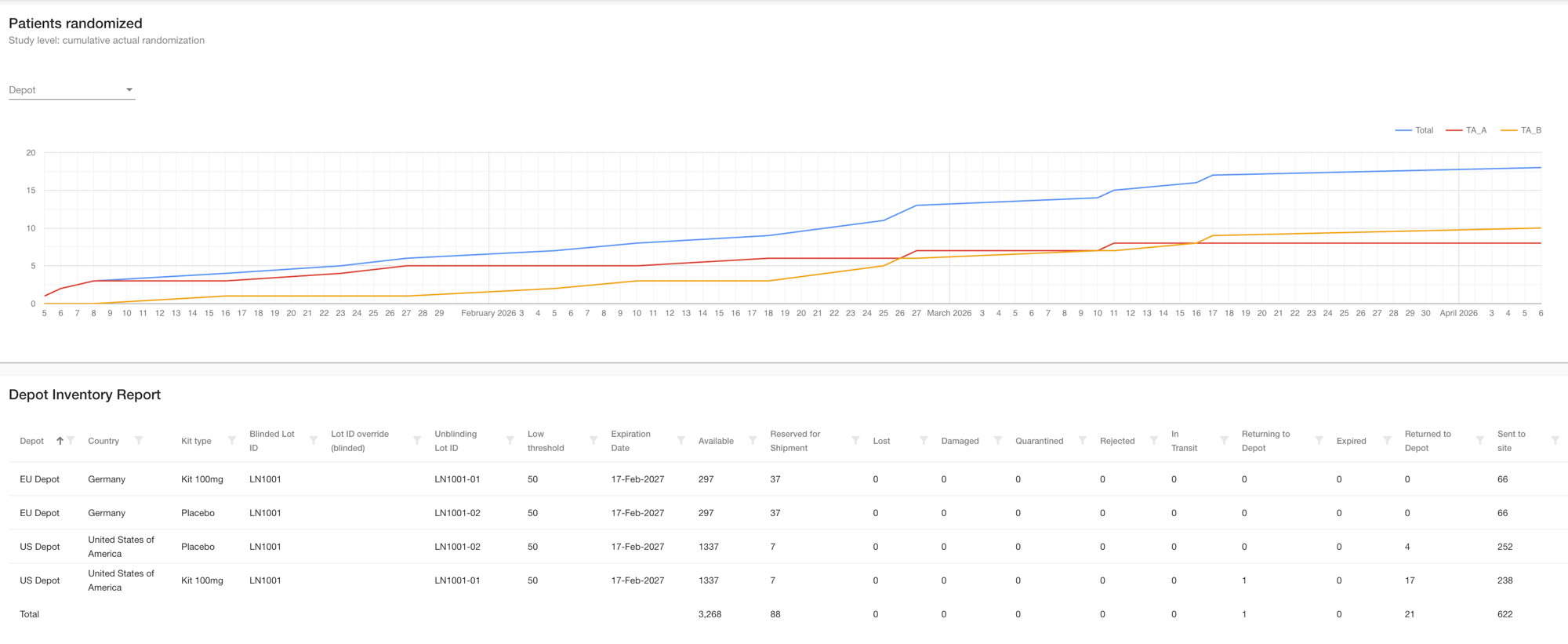
Task: Click the Lost column header label
Action: coord(881,441)
